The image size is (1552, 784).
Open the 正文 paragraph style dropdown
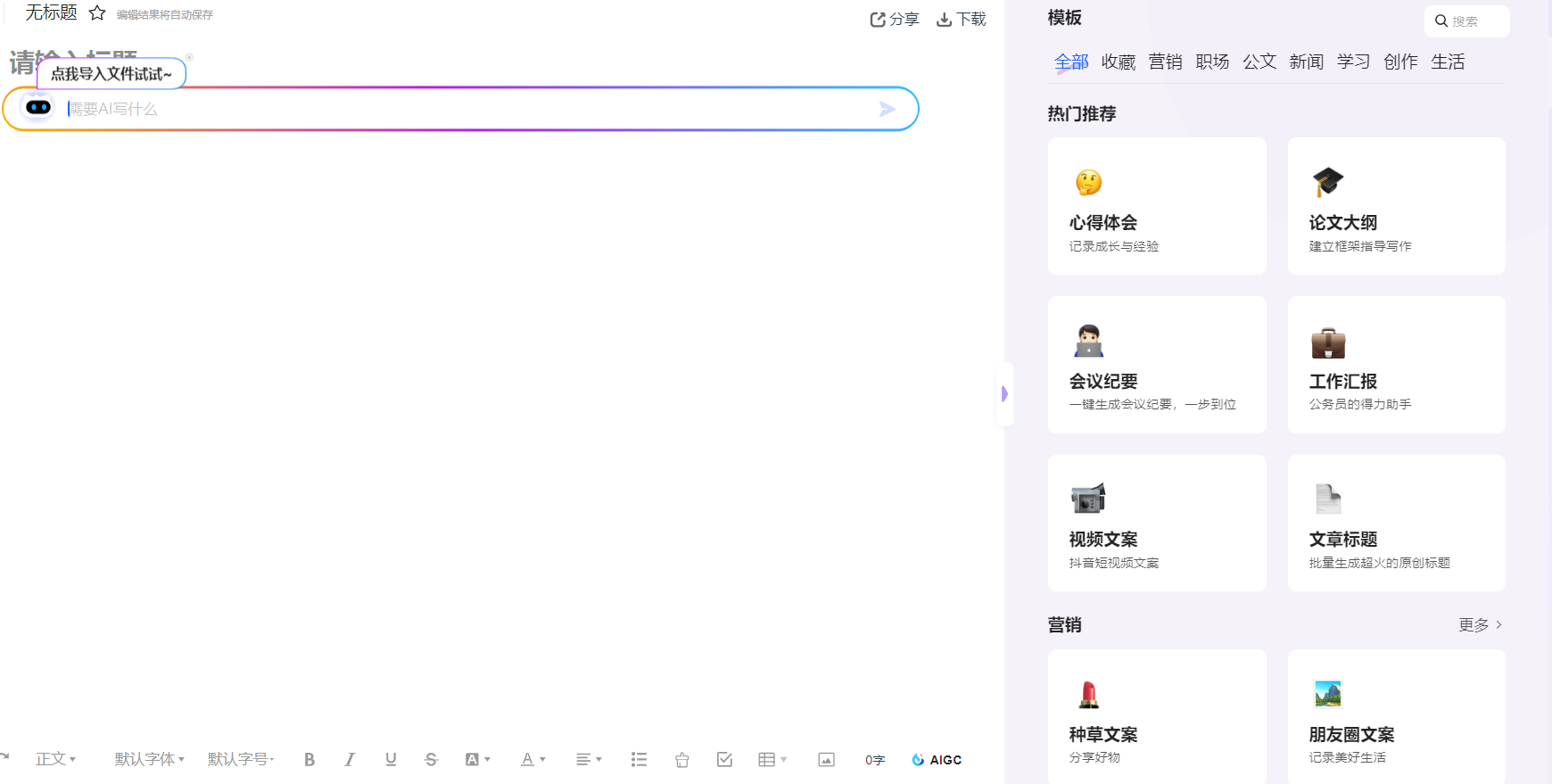pyautogui.click(x=56, y=759)
